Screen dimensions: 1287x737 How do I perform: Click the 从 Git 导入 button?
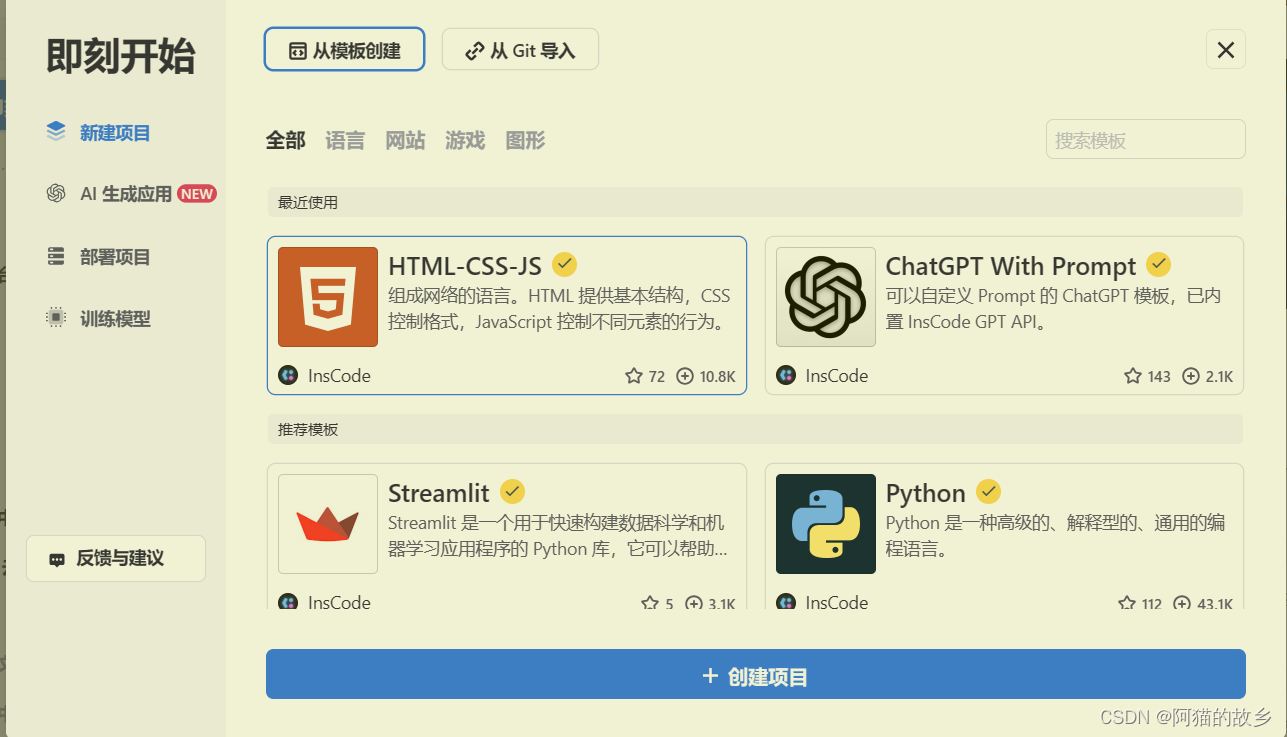pyautogui.click(x=520, y=49)
